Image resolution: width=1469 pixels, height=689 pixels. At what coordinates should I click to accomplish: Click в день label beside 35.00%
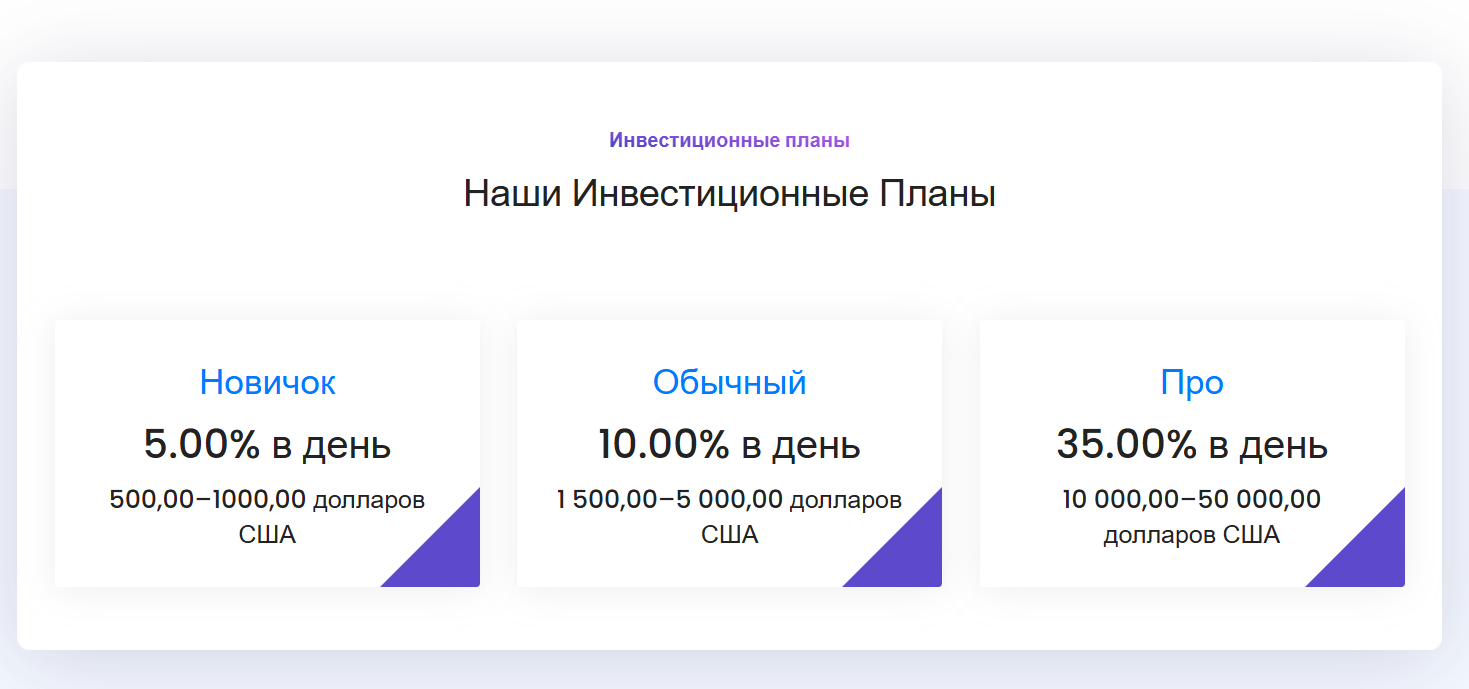(x=1268, y=445)
